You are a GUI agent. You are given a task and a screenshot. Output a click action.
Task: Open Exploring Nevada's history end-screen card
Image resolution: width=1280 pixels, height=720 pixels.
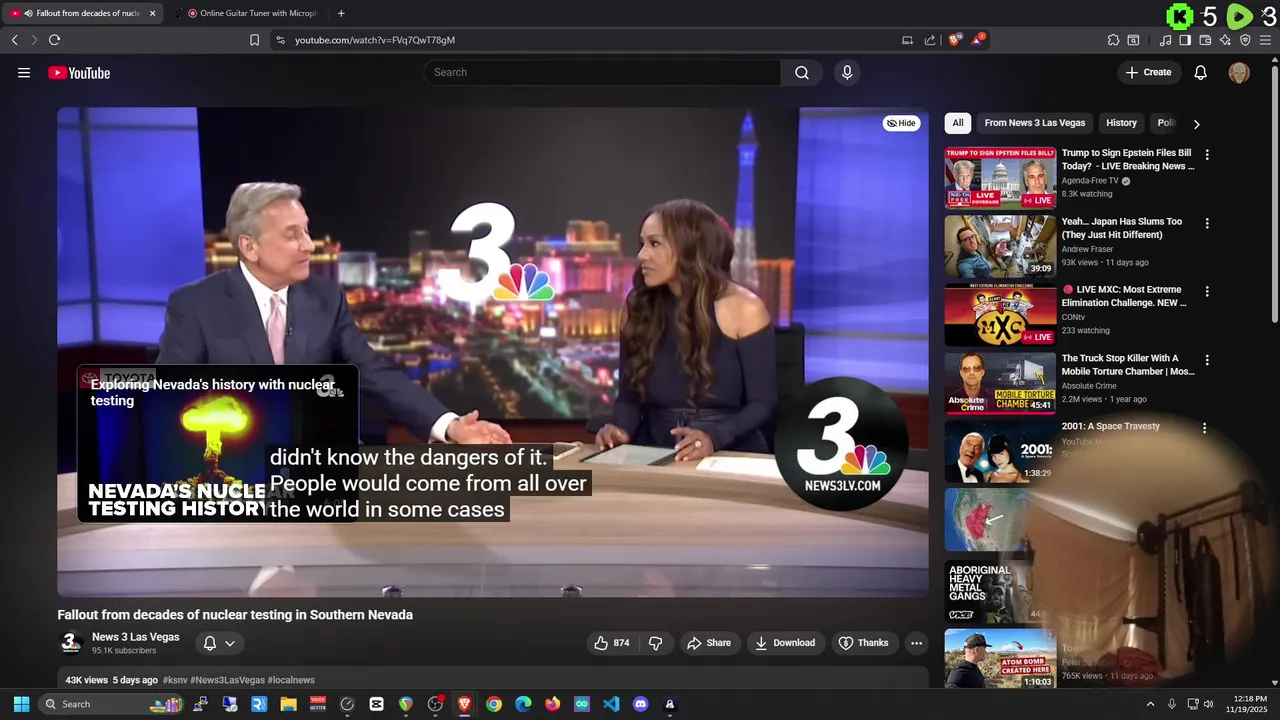pyautogui.click(x=218, y=444)
